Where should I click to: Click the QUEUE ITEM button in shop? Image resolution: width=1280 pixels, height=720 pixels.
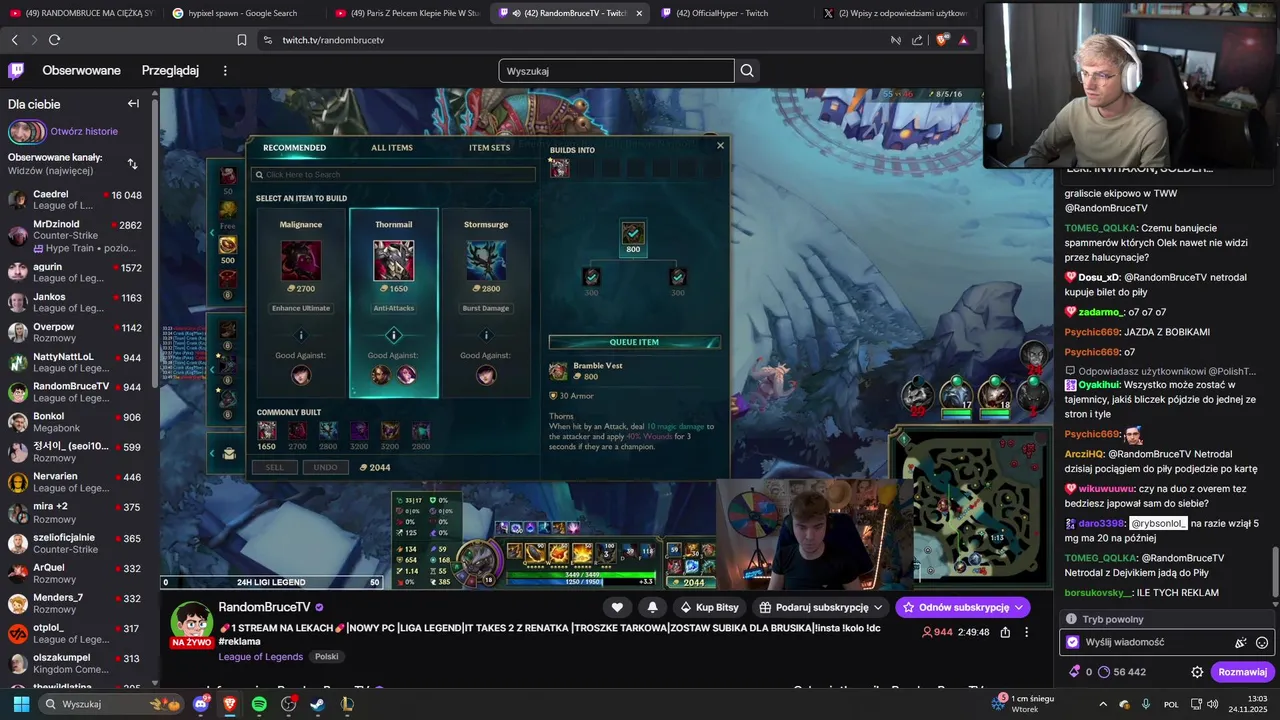pos(634,342)
